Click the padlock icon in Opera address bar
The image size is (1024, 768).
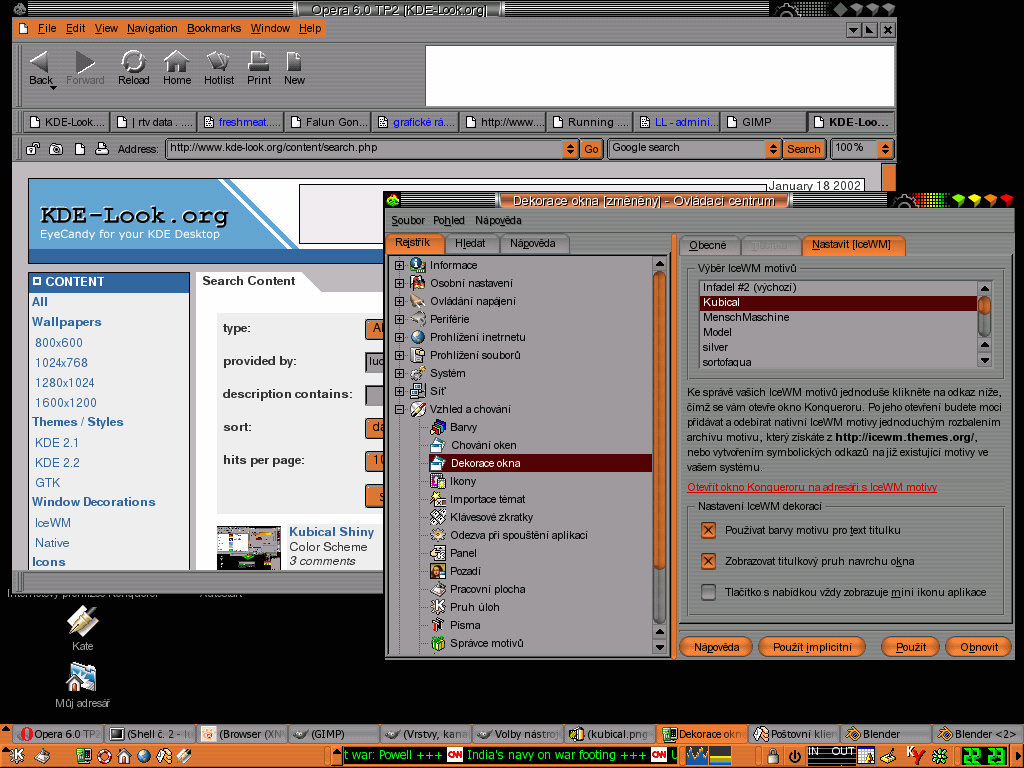pyautogui.click(x=32, y=149)
